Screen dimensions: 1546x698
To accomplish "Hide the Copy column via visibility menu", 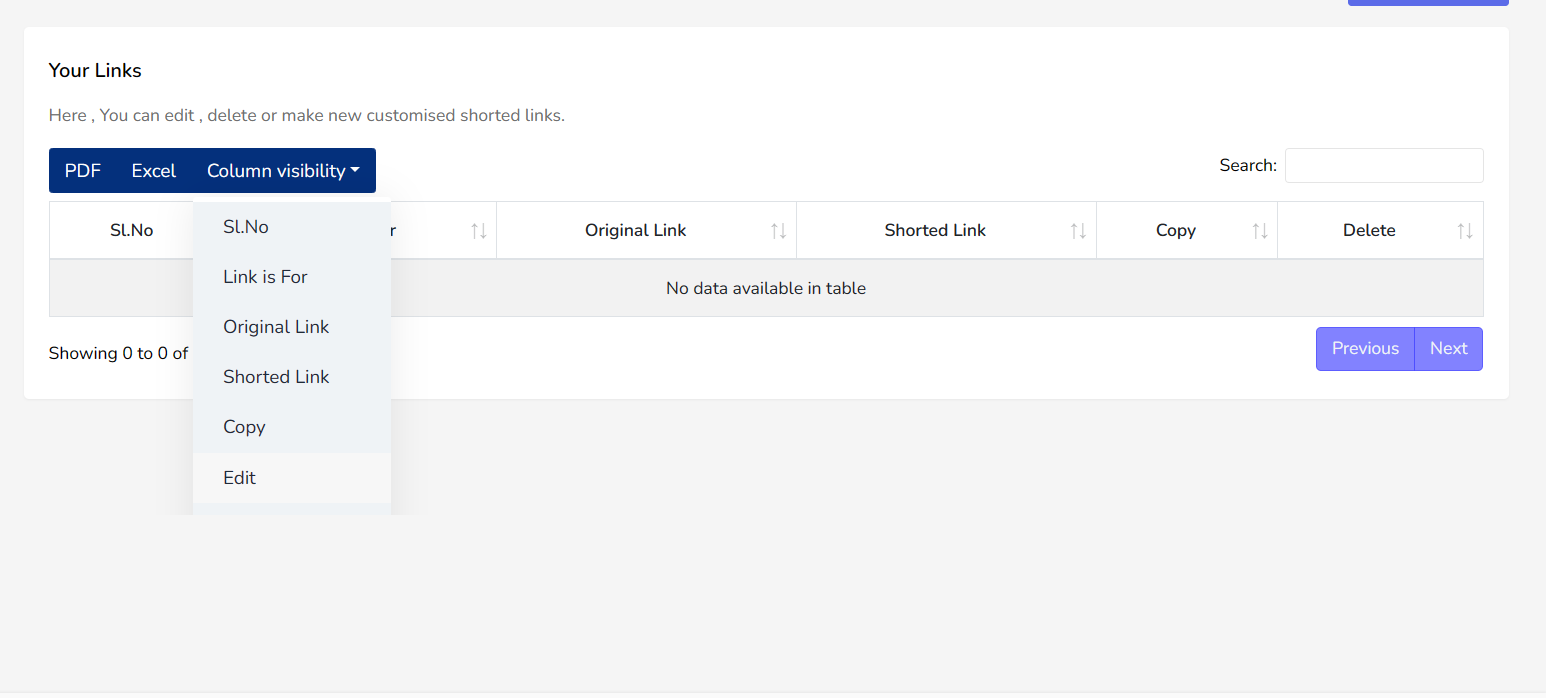I will [x=244, y=427].
